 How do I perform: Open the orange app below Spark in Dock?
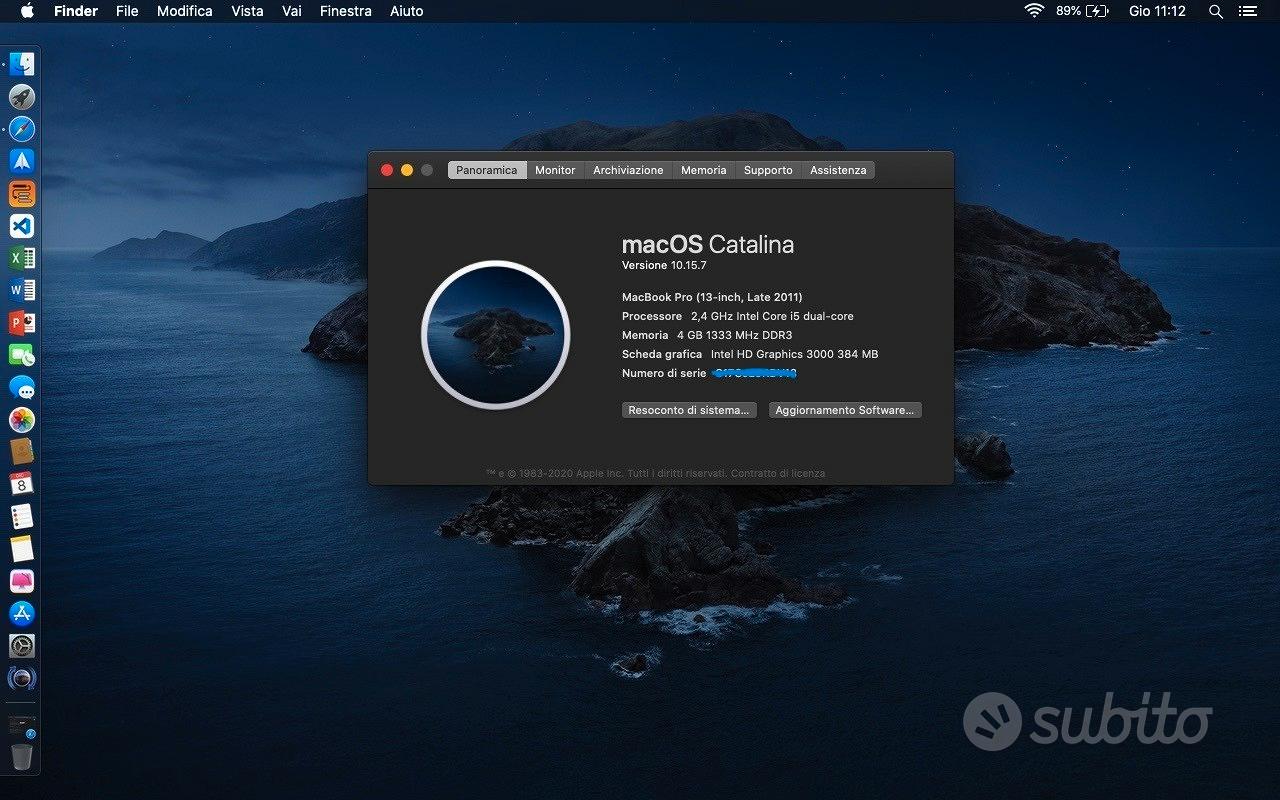[x=21, y=193]
